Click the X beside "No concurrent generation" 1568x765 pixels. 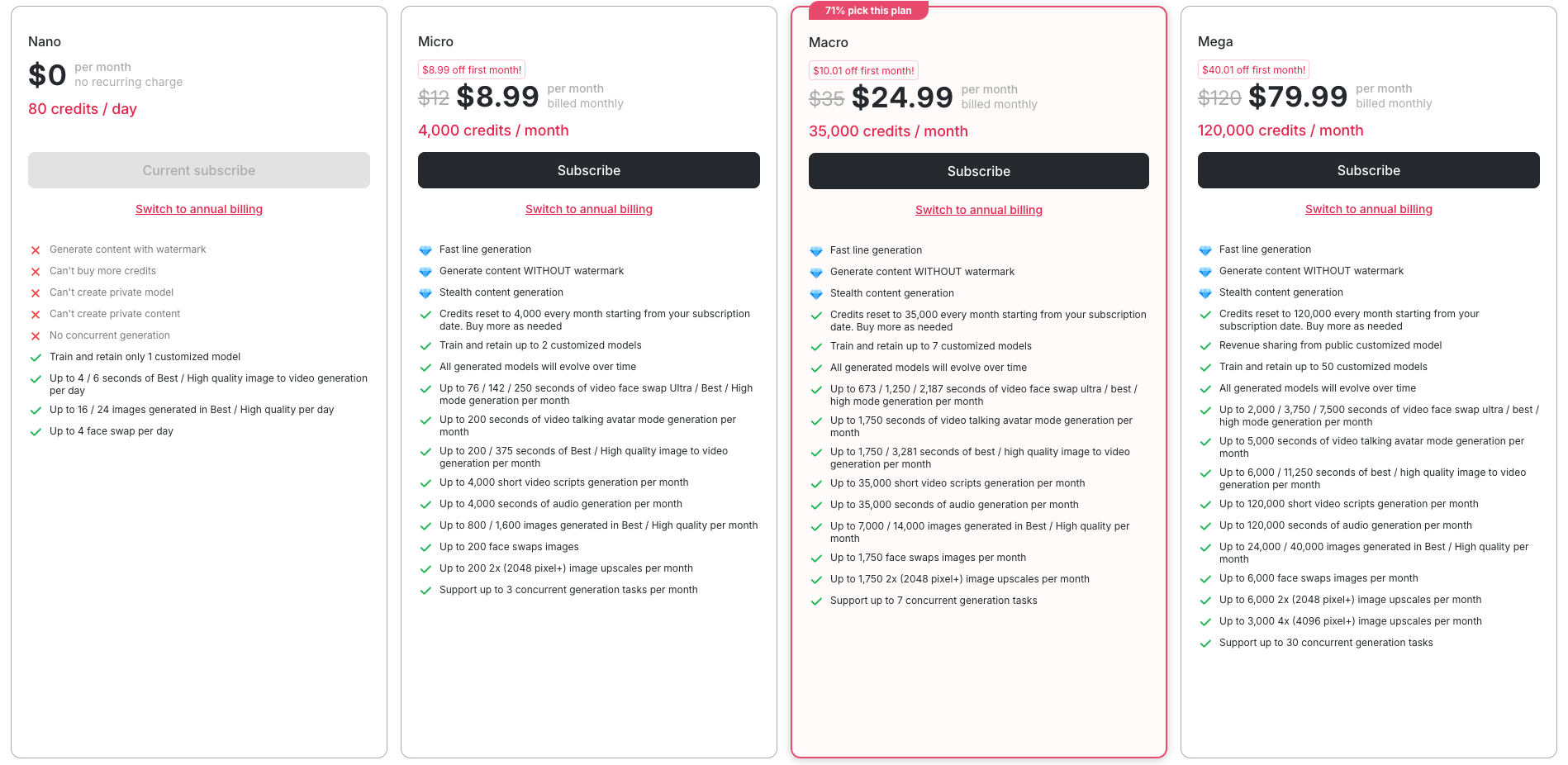(x=36, y=335)
